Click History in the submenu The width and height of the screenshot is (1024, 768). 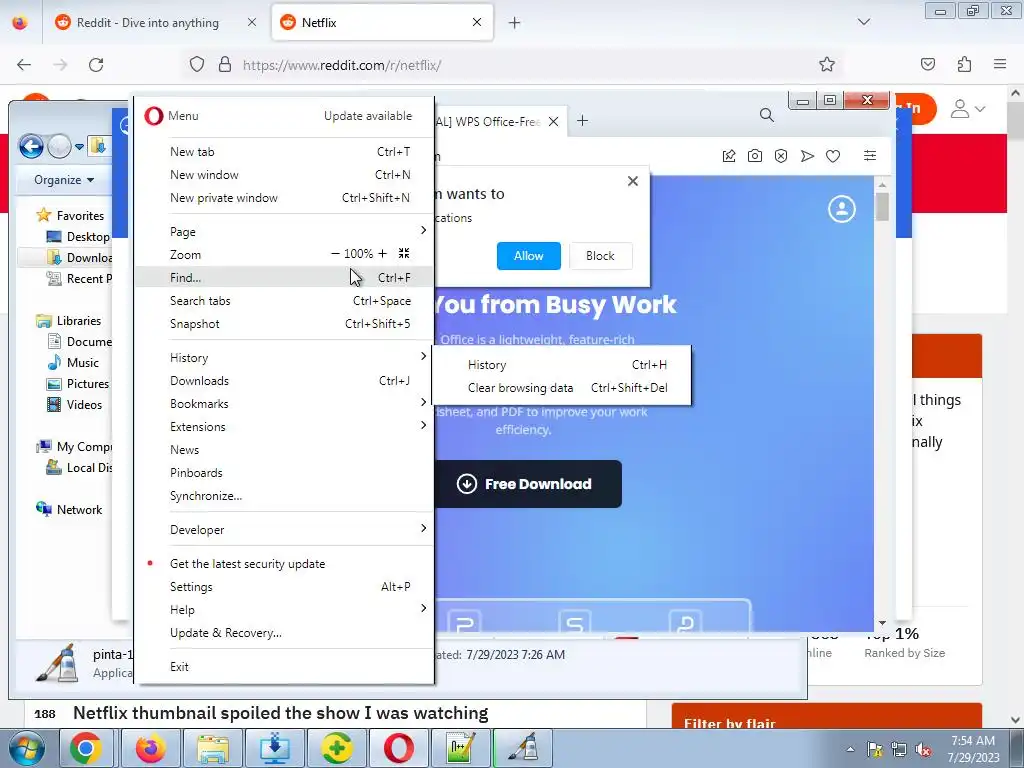(562, 364)
